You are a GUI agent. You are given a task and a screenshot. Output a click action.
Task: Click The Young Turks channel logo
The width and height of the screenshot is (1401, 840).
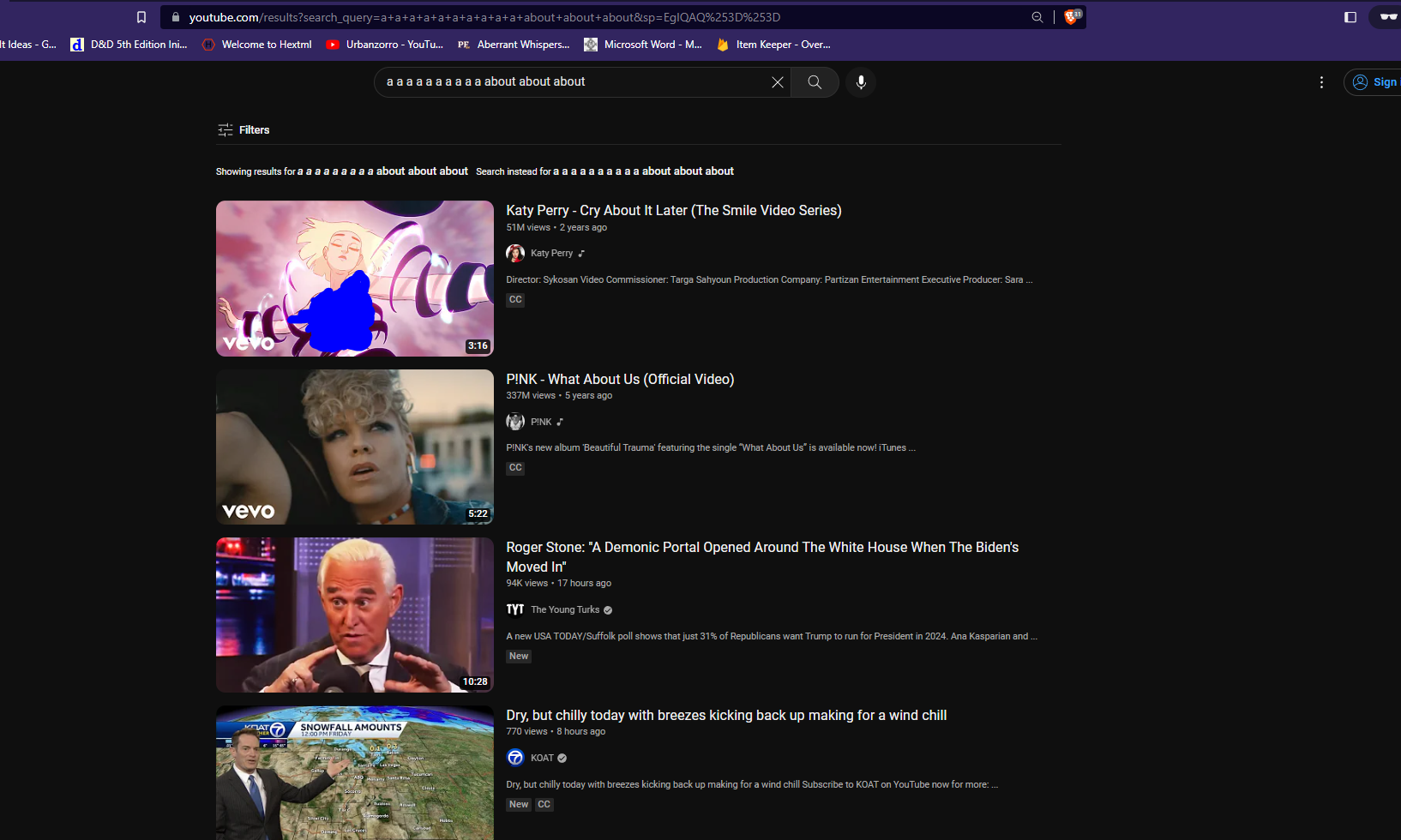[x=515, y=609]
